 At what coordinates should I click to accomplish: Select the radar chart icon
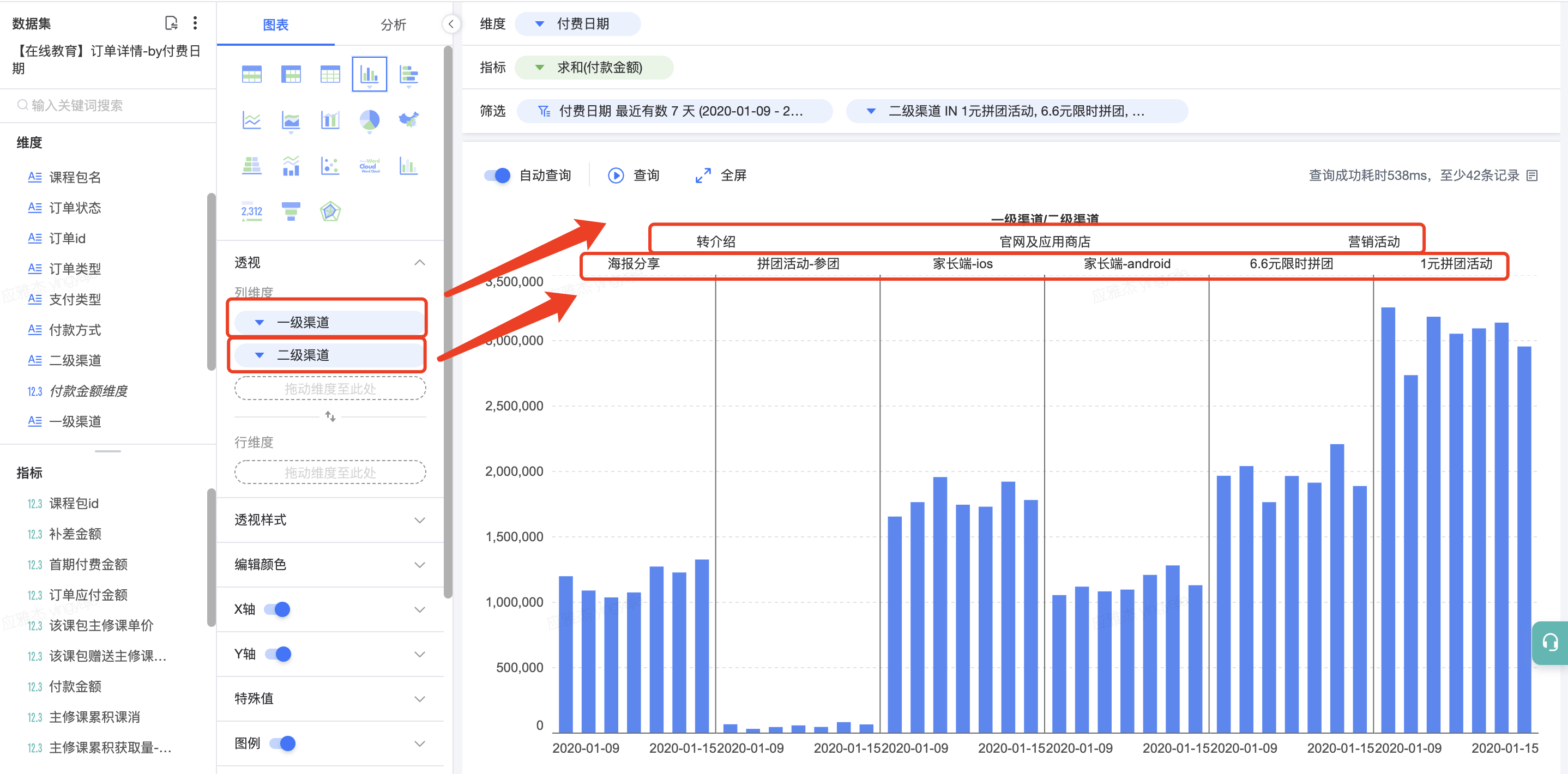[x=330, y=211]
